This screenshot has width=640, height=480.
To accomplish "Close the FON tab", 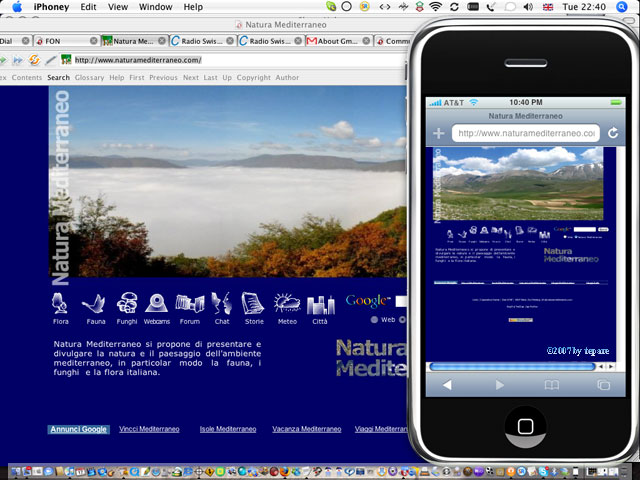I will coord(93,41).
